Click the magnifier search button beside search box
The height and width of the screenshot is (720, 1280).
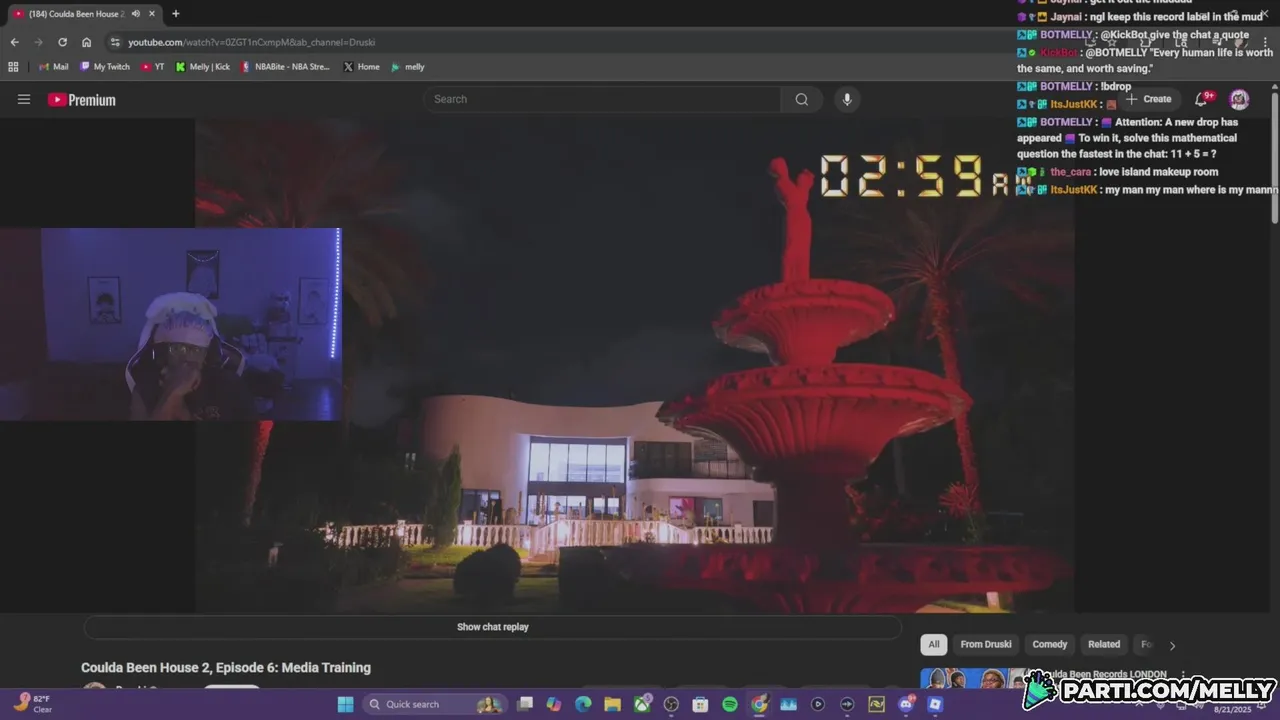[802, 99]
